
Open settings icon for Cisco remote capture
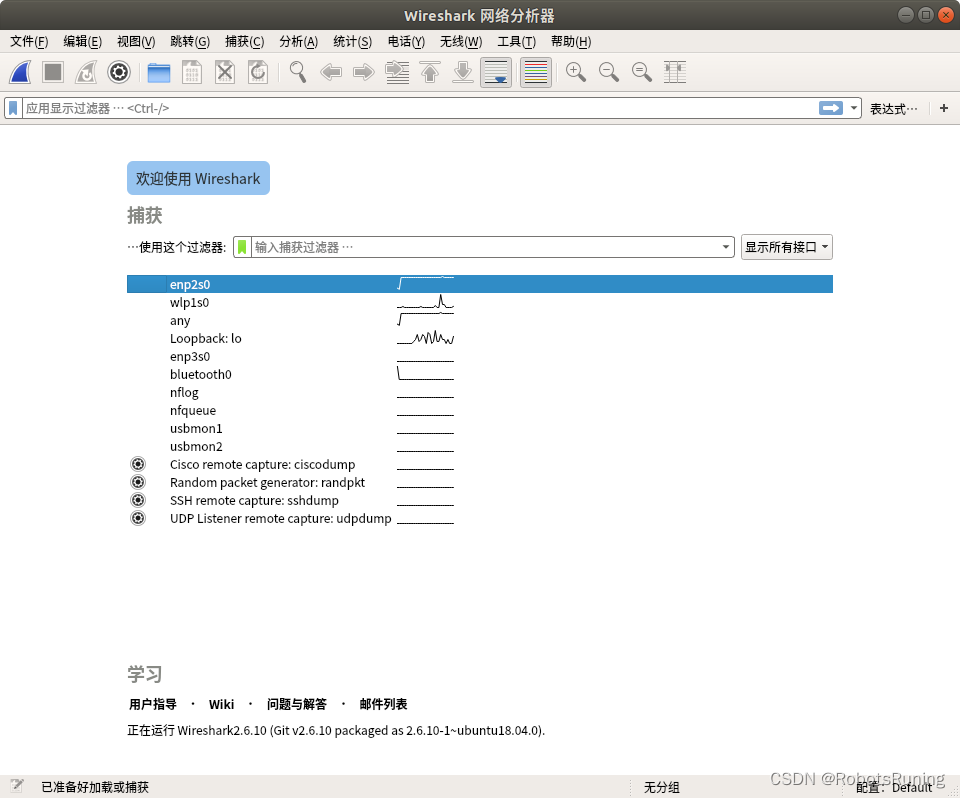138,464
